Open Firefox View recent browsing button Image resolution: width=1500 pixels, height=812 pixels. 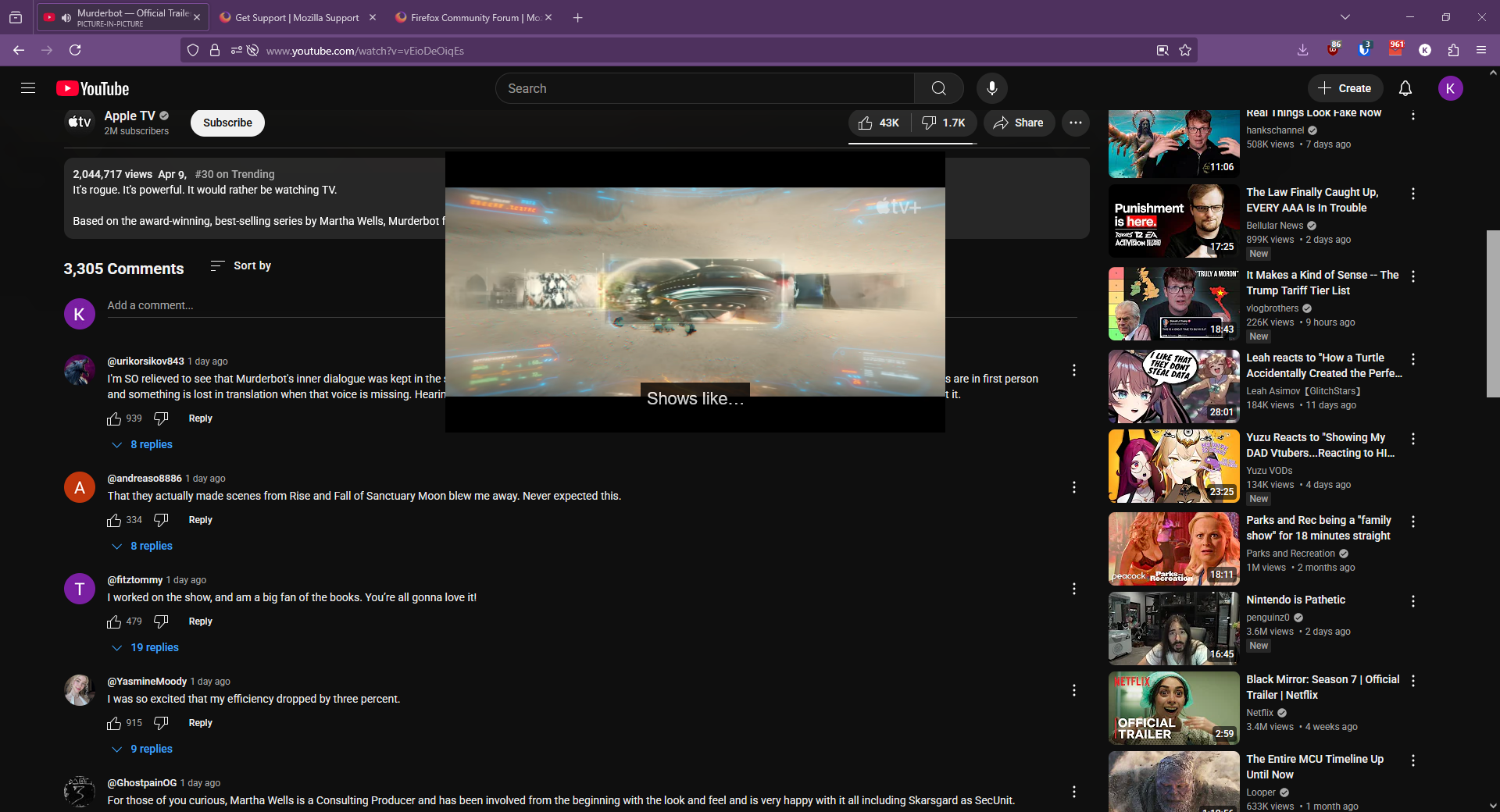(x=16, y=17)
